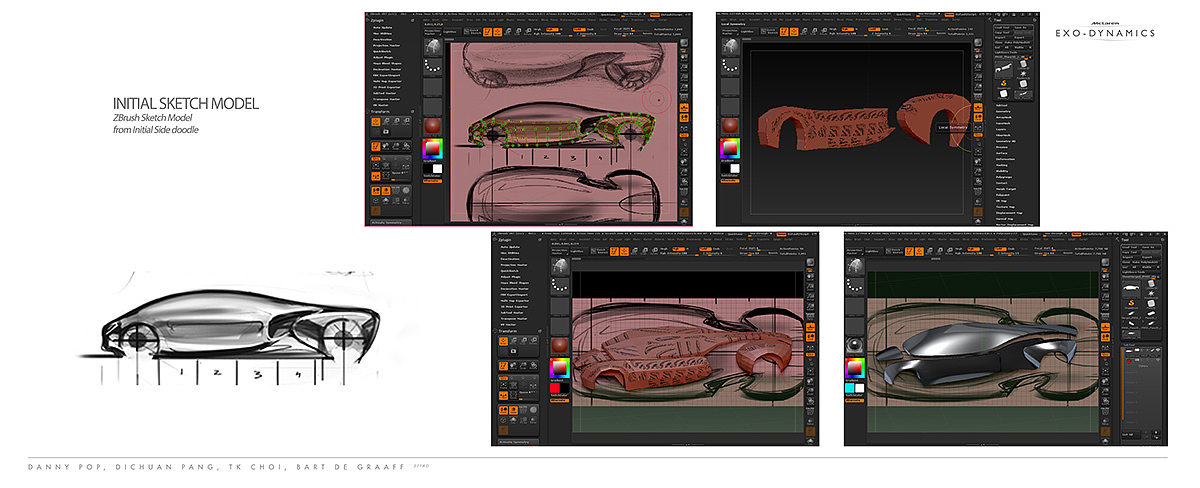This screenshot has height=488, width=1200.
Task: Select Move icon in pink sketch-overlay screenshot top bar
Action: [x=508, y=31]
